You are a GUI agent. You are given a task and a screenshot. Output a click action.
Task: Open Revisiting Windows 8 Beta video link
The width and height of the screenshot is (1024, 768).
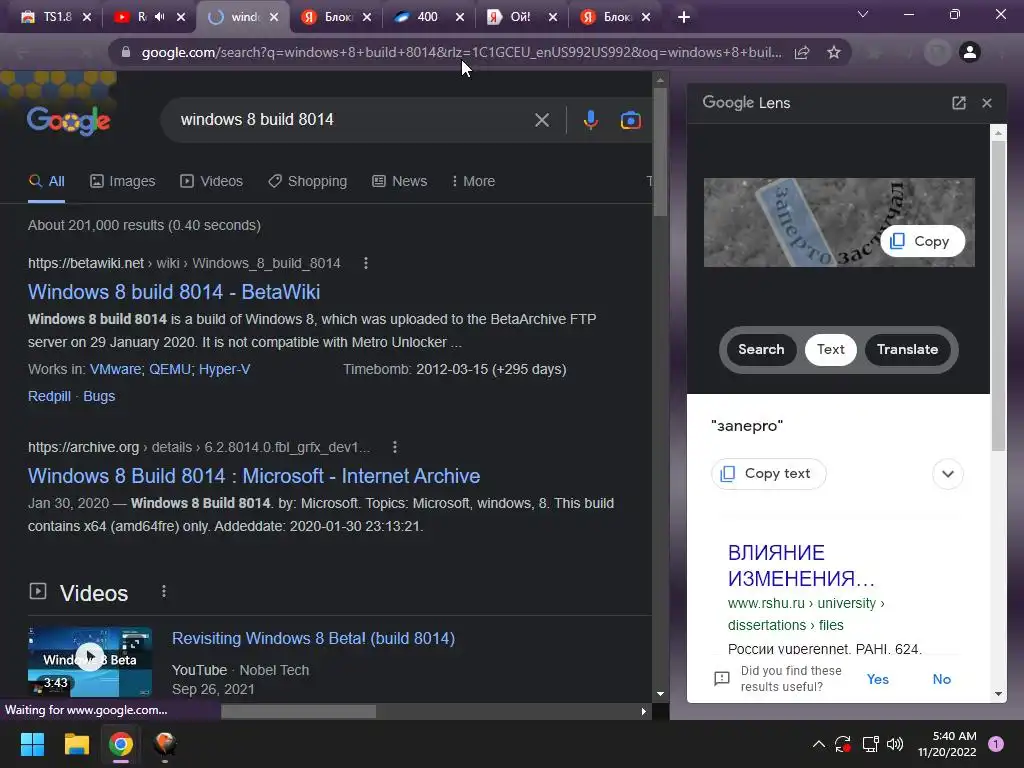click(x=313, y=639)
